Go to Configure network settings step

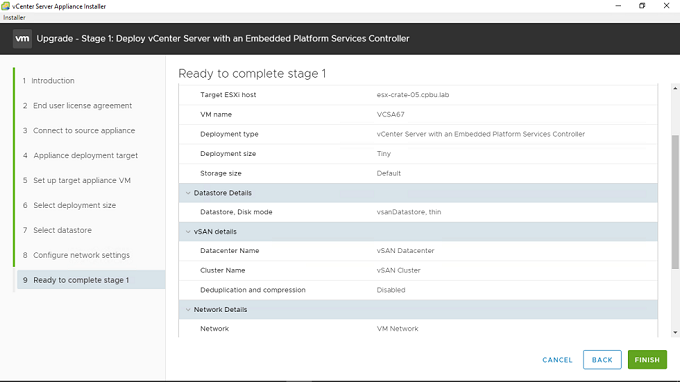(x=76, y=255)
